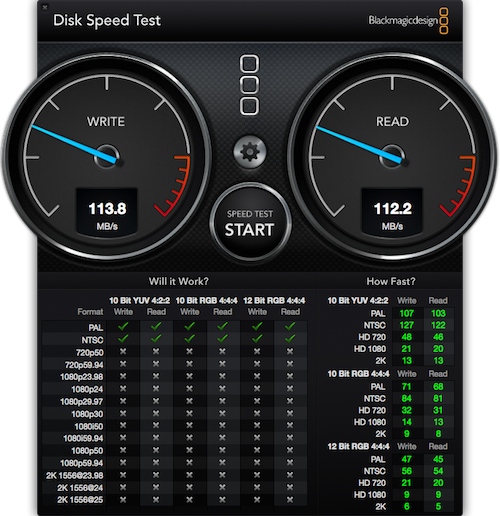The width and height of the screenshot is (500, 516).
Task: Click 1080p24 10 Bit RGB Read cross
Action: 222,388
